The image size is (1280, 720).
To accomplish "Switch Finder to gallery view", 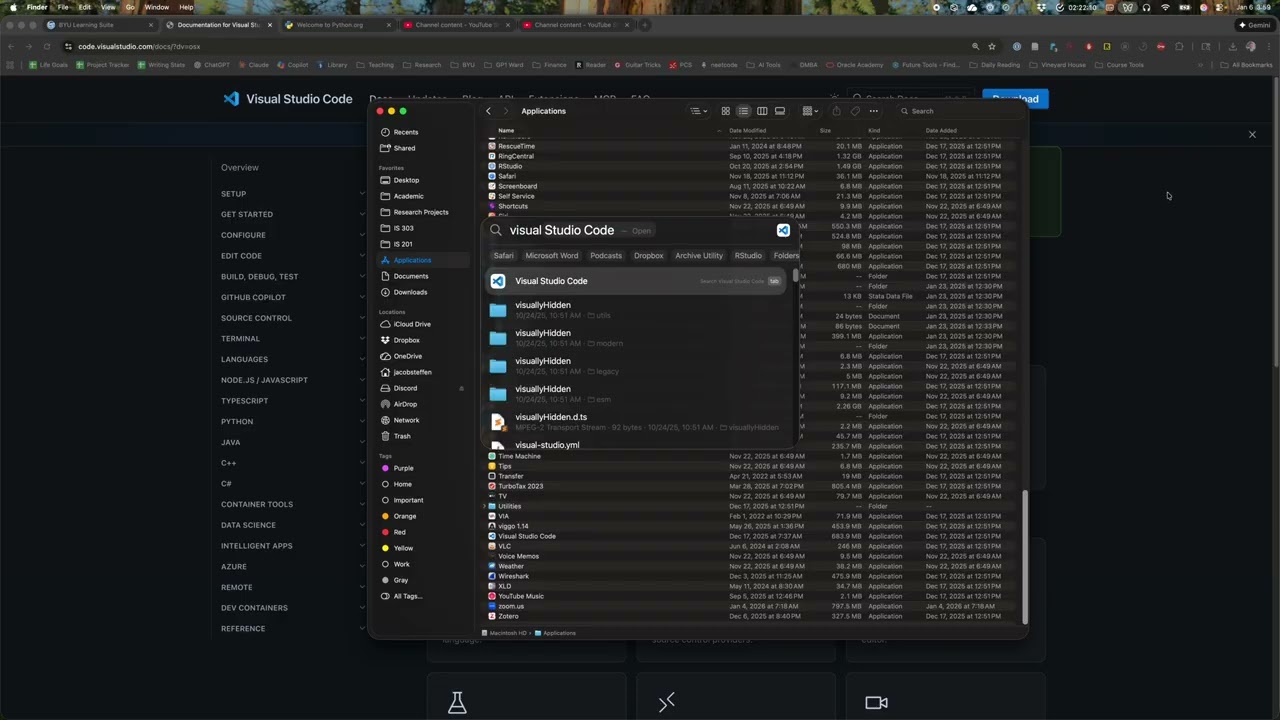I will 780,111.
